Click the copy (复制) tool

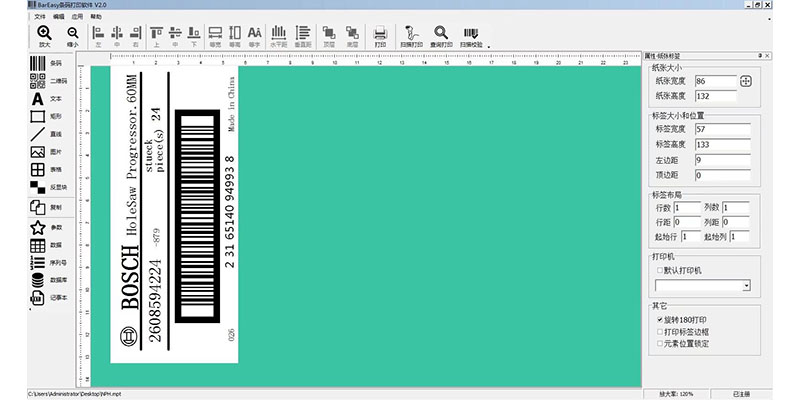tap(38, 208)
